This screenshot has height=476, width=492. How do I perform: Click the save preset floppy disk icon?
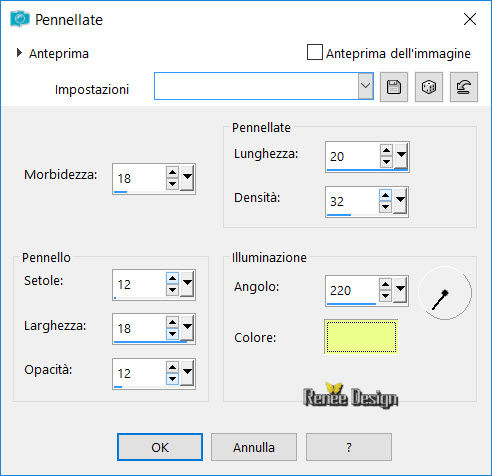pos(394,87)
